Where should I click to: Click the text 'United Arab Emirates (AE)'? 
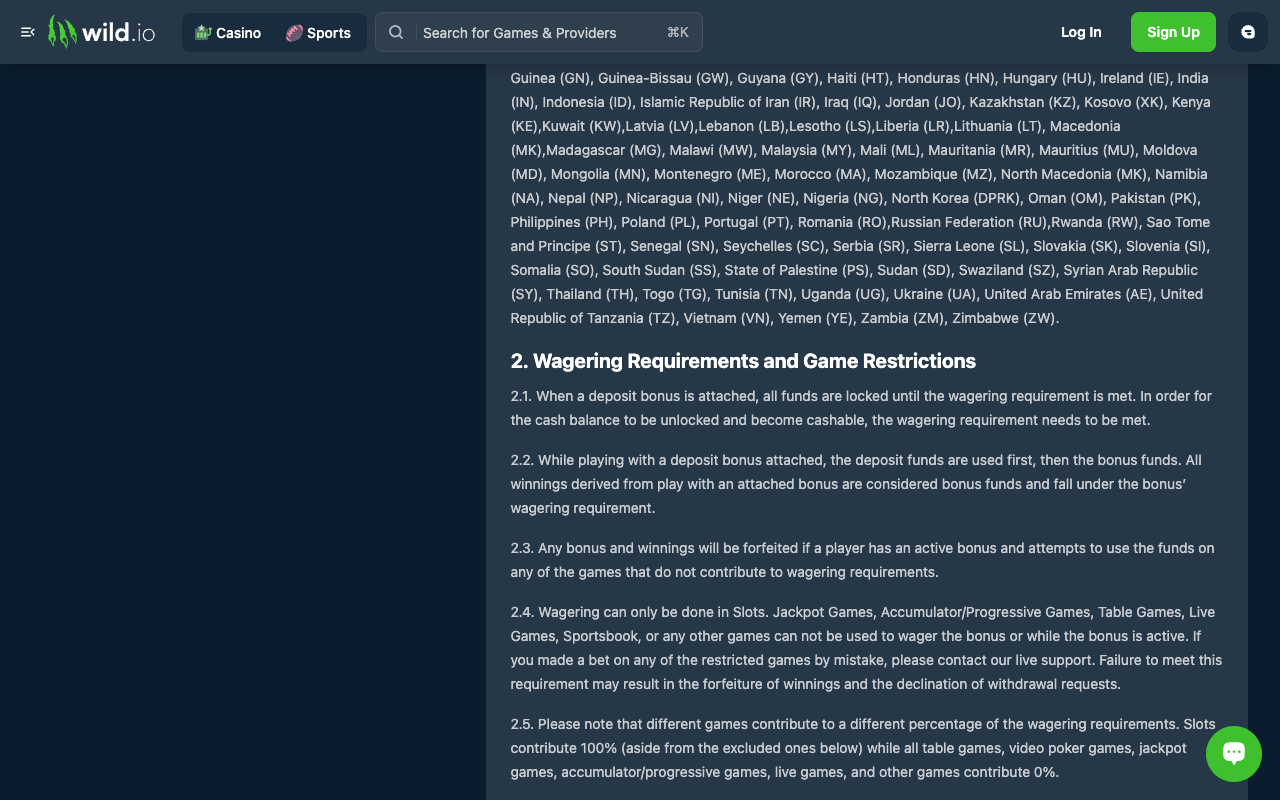[1068, 294]
